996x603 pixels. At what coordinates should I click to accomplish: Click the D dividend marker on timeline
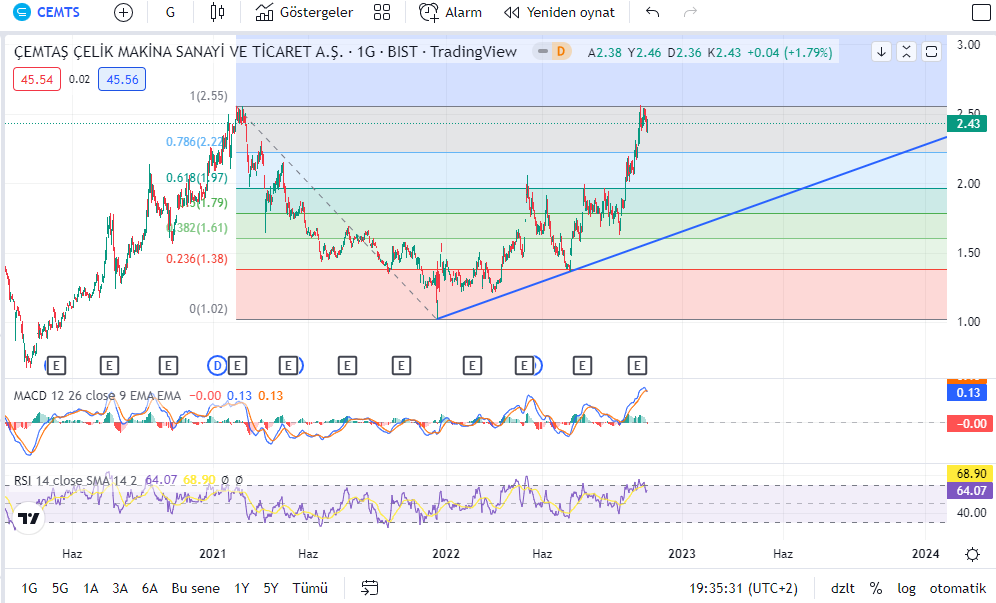[217, 365]
